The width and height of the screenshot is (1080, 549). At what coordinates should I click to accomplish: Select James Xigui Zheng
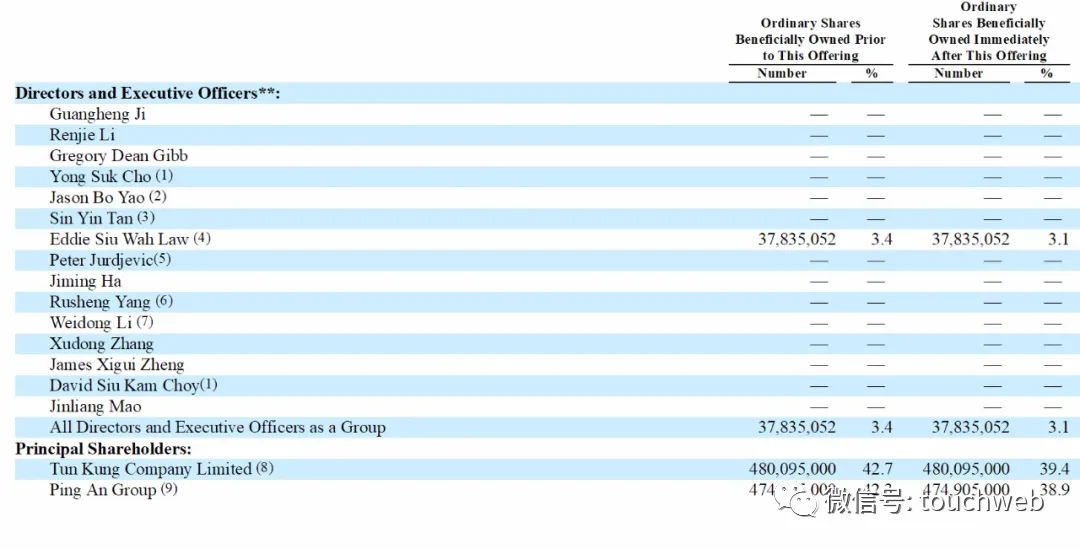tap(116, 364)
